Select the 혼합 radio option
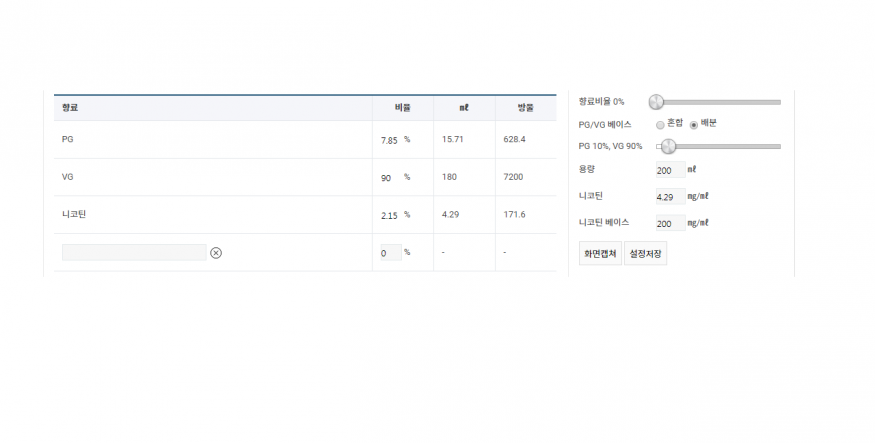 660,124
